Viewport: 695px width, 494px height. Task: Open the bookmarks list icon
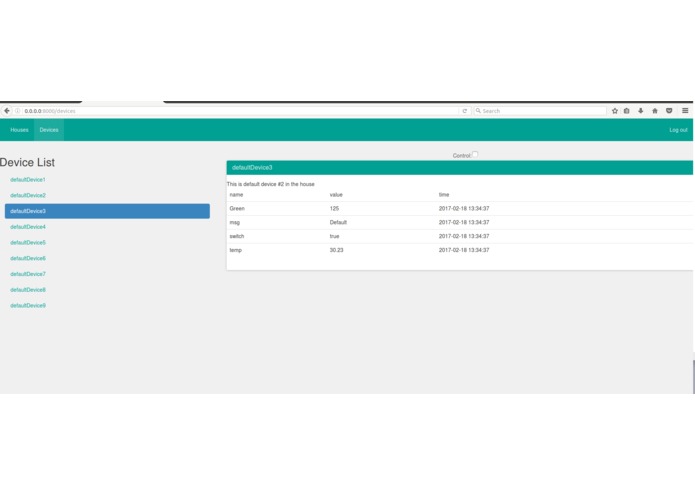(x=627, y=111)
